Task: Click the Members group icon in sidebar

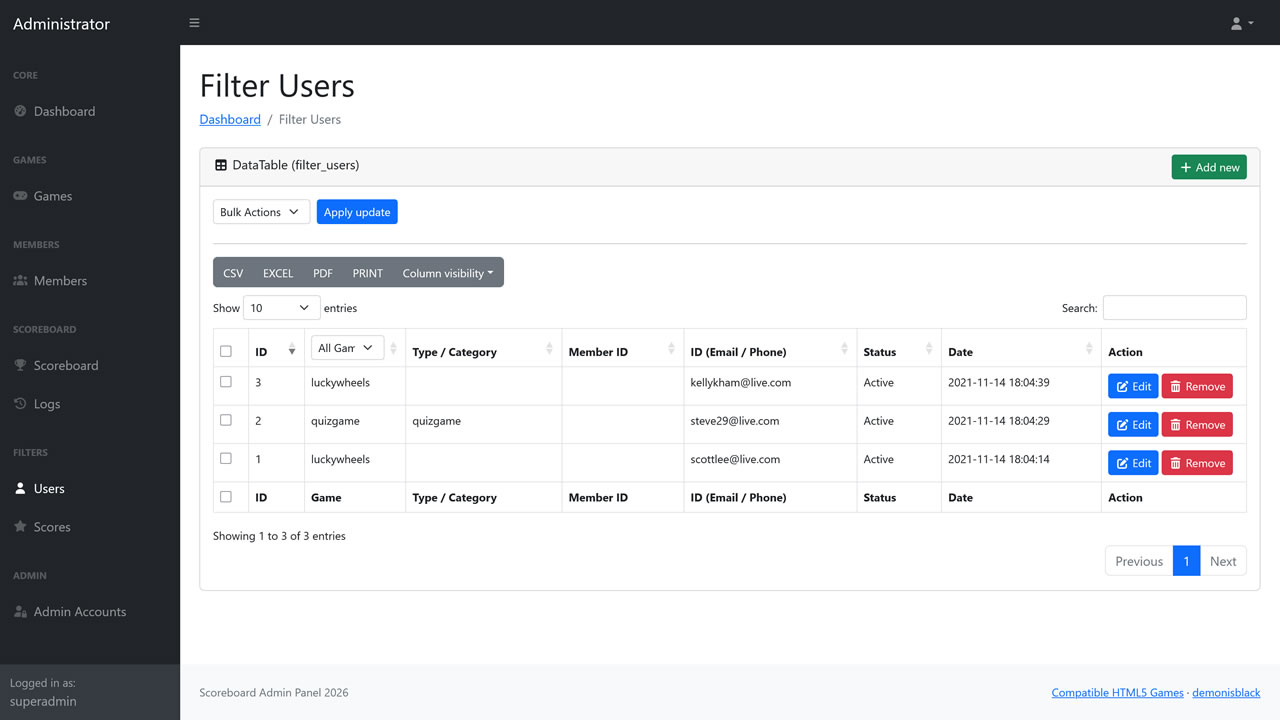Action: tap(20, 281)
